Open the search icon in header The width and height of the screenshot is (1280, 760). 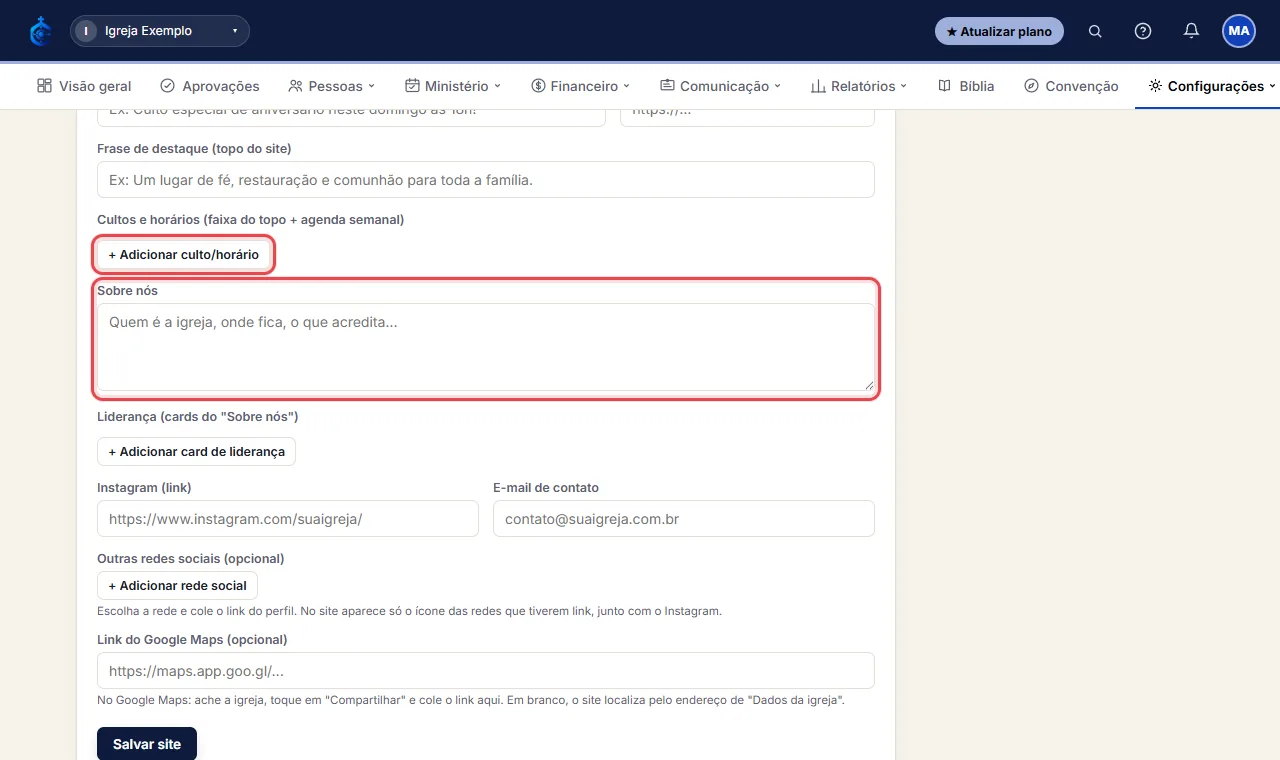pyautogui.click(x=1095, y=31)
